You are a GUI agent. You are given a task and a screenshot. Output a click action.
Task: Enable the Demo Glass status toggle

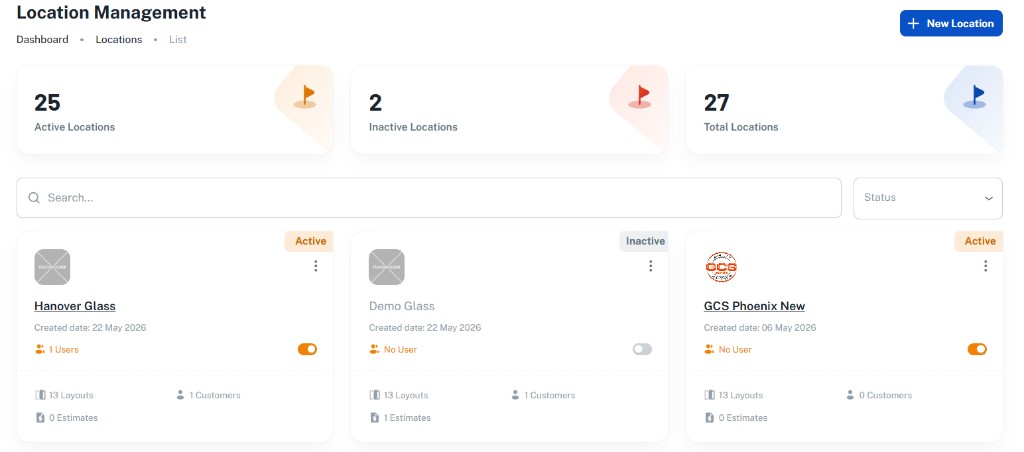click(x=642, y=349)
